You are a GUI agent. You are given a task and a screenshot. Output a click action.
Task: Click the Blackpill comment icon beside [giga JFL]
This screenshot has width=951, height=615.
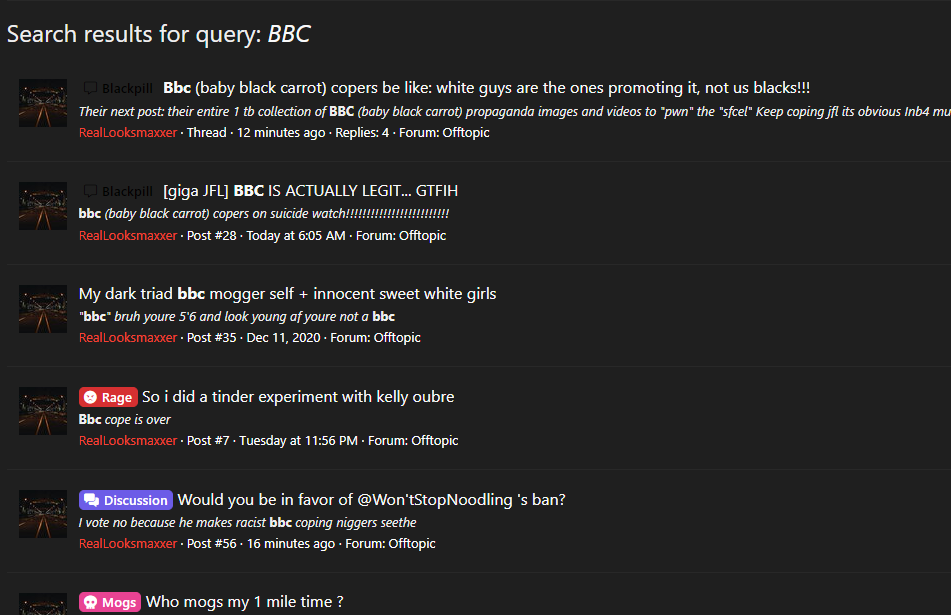click(x=90, y=191)
